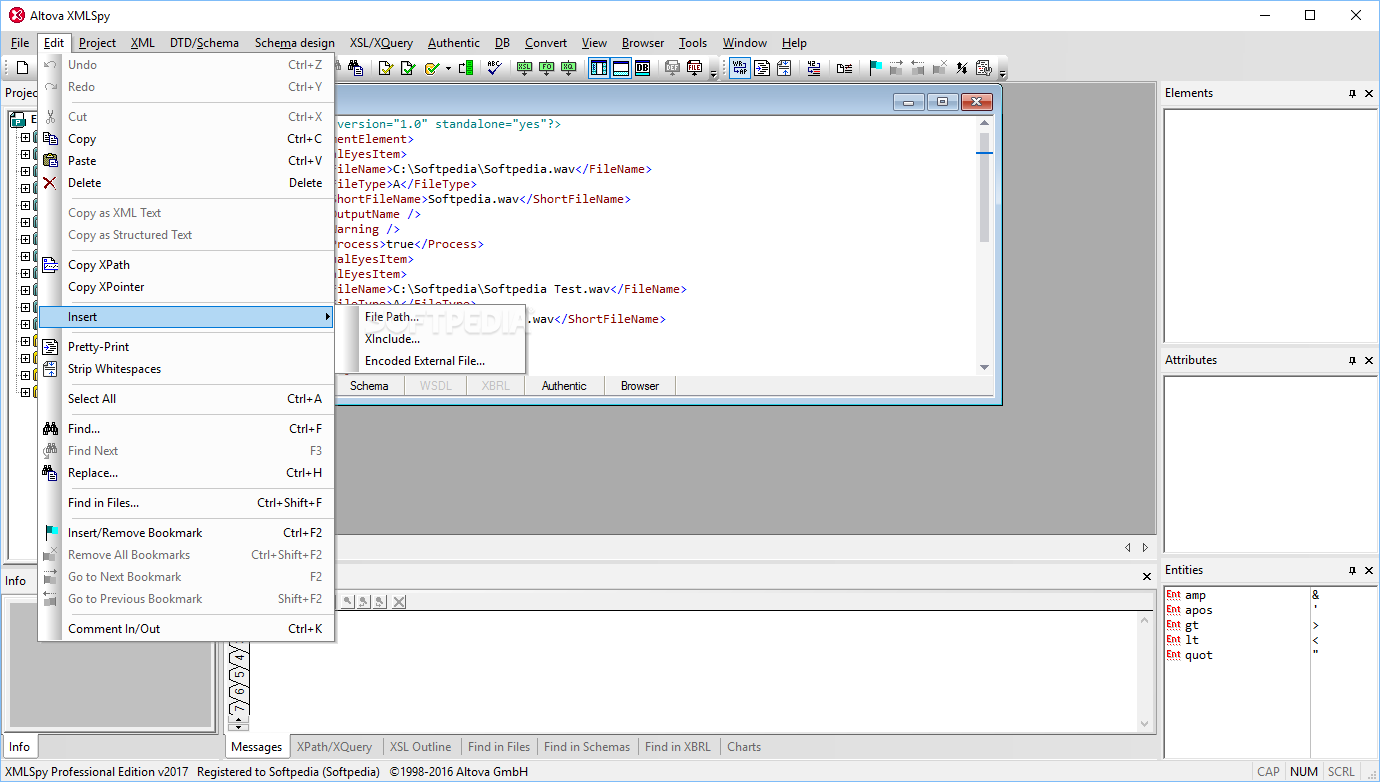Screen dimensions: 1380x782
Task: Open the XPath/XQuery bottom tab
Action: pos(334,747)
